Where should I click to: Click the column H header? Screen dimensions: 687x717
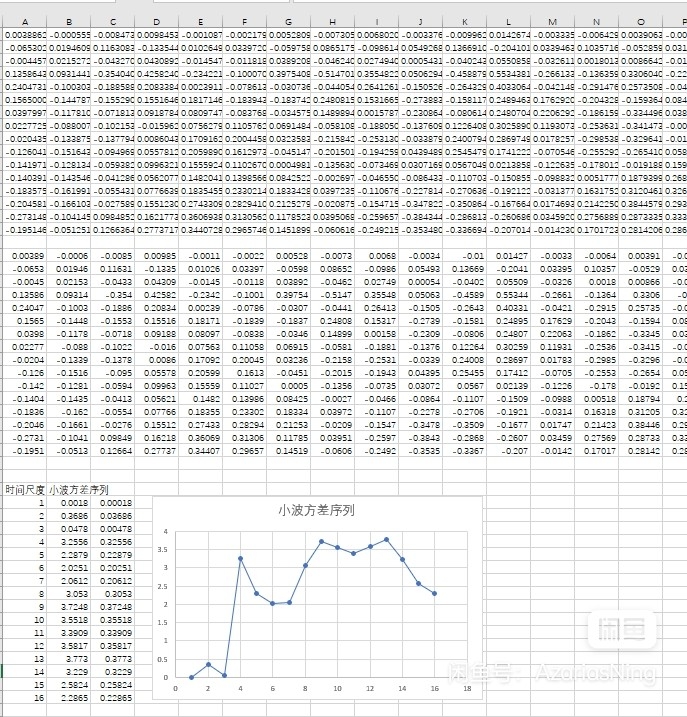click(x=333, y=21)
